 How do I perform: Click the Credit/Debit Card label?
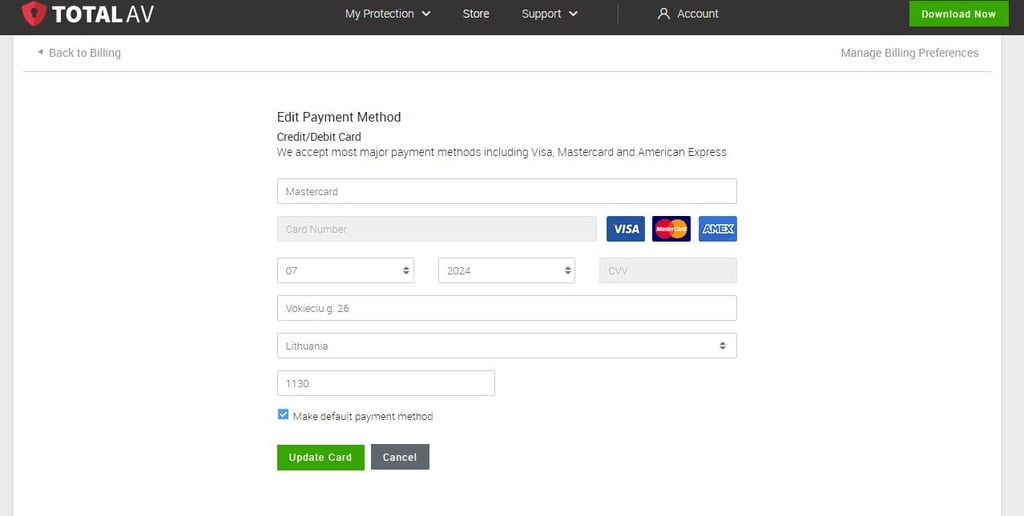tap(319, 137)
